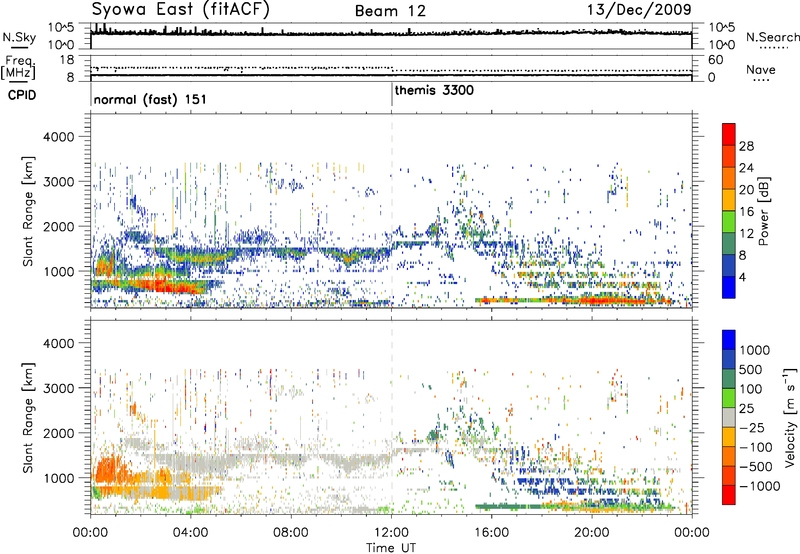Click the "Freq. [MHz]" label

point(18,68)
